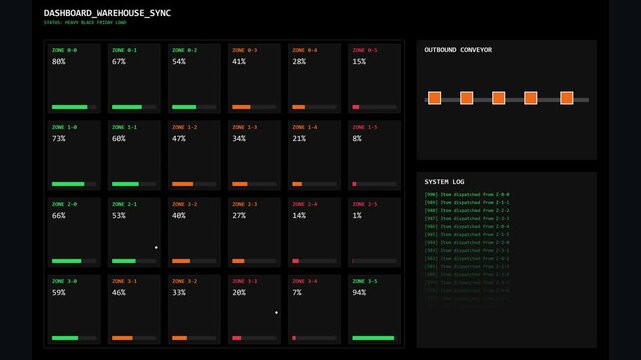Select the leftmost box on the outbound conveyor
The height and width of the screenshot is (360, 641).
tap(434, 98)
